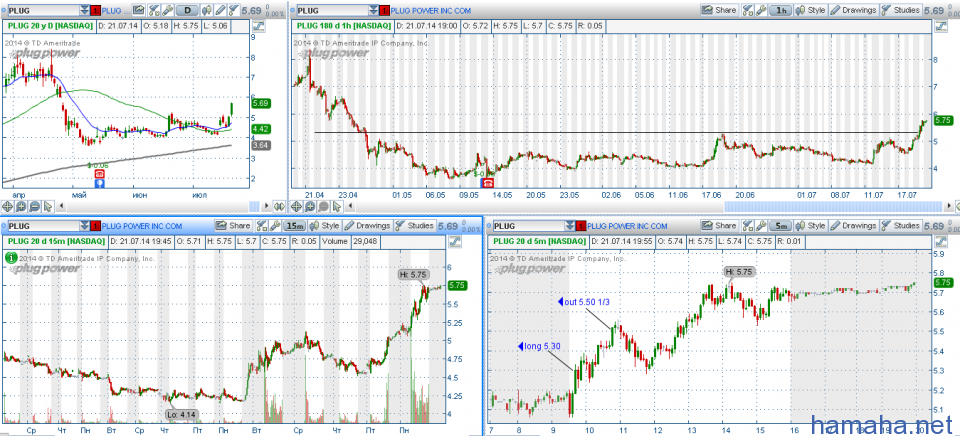Select pointer cursor tool under daily chart
This screenshot has width=960, height=436.
48,206
